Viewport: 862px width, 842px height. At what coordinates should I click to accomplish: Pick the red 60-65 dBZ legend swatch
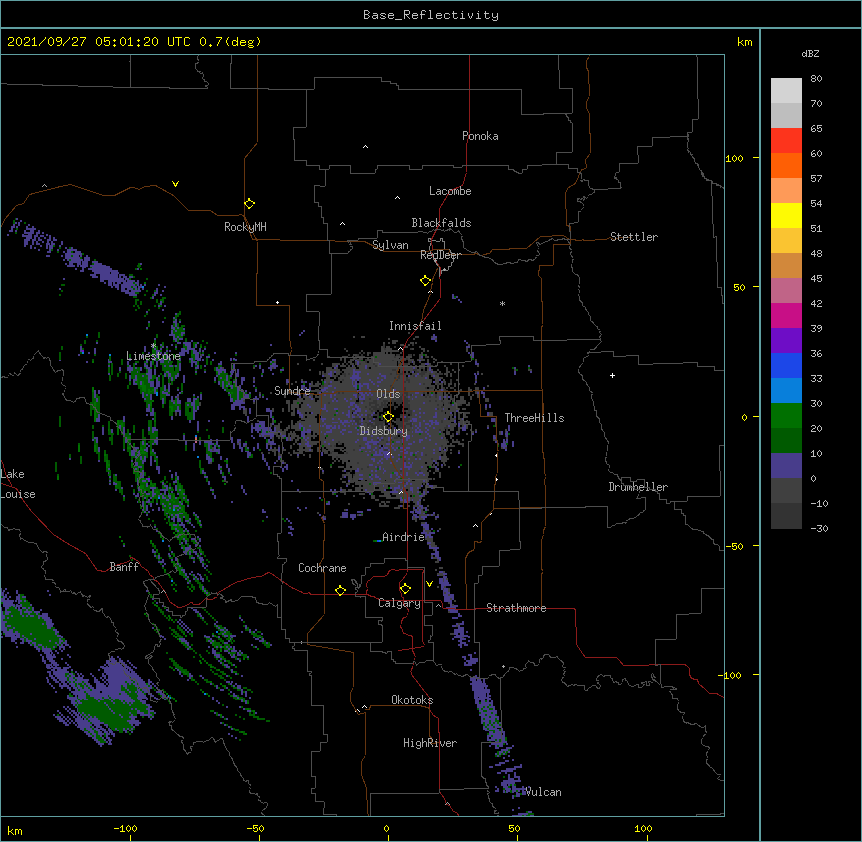[x=786, y=140]
